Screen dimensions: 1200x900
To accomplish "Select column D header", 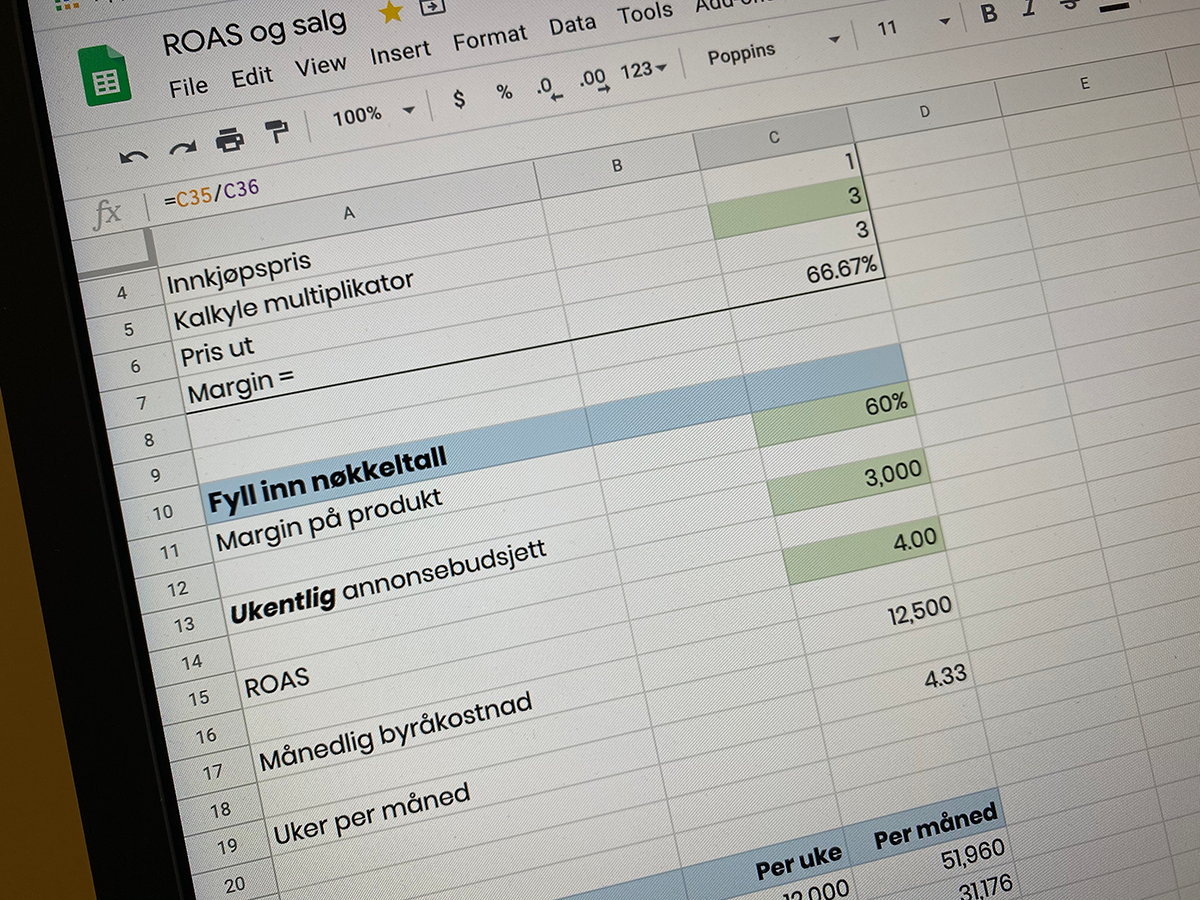I will pyautogui.click(x=924, y=112).
